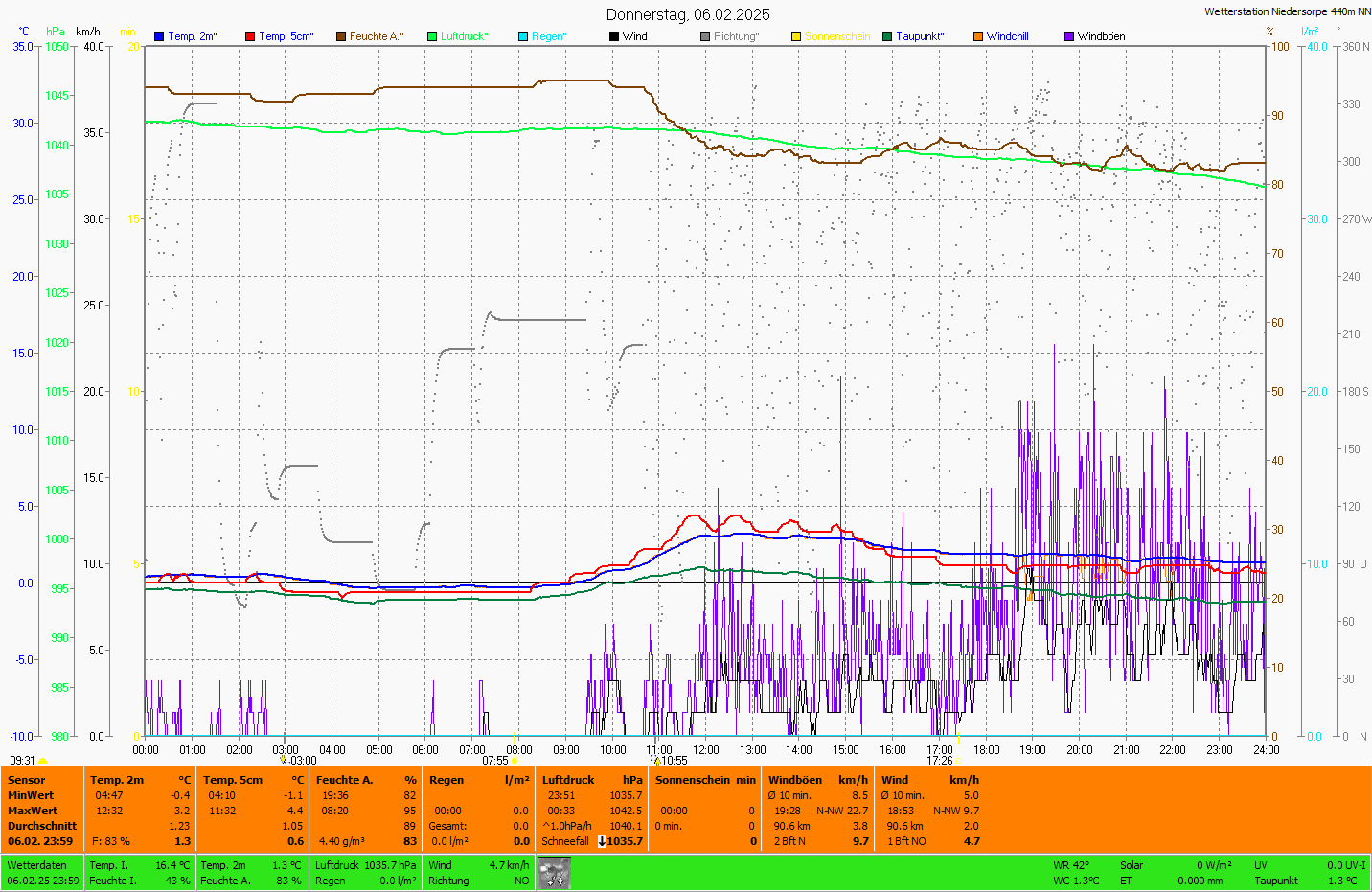Click the Windböen column header in table
Screen dimensions: 1372x892
tap(795, 780)
